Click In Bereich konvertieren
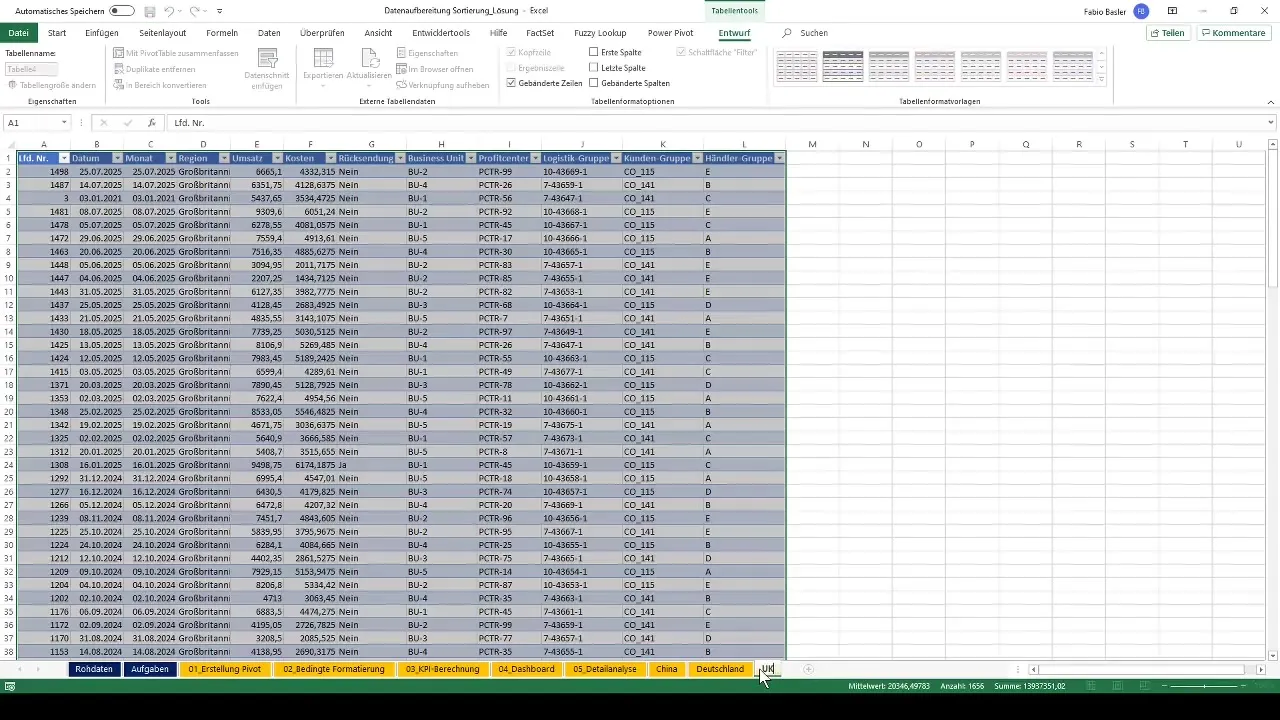This screenshot has height=720, width=1280. click(159, 85)
